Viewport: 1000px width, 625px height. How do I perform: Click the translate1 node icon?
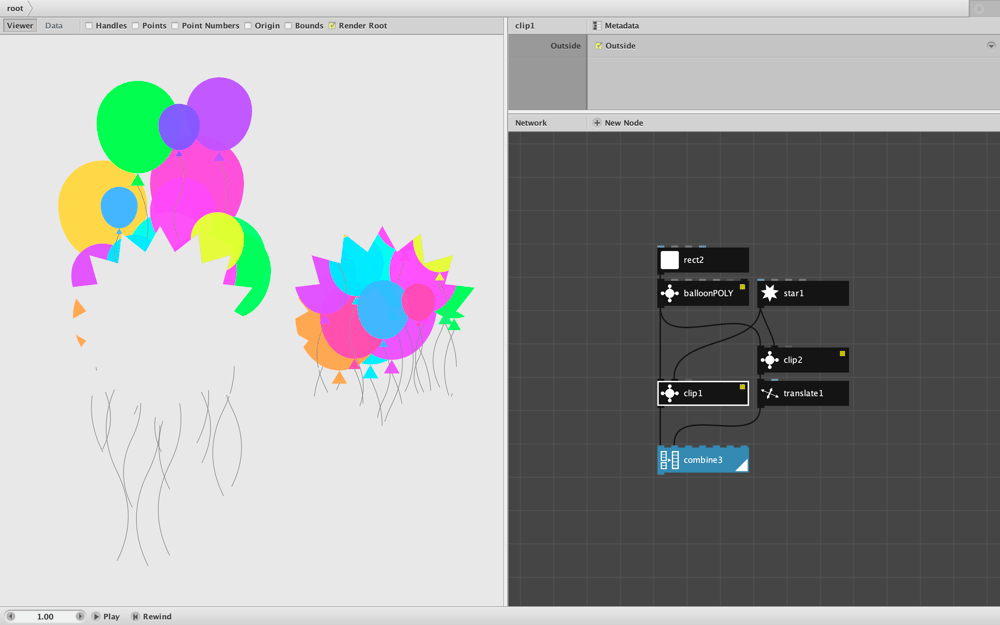point(769,393)
